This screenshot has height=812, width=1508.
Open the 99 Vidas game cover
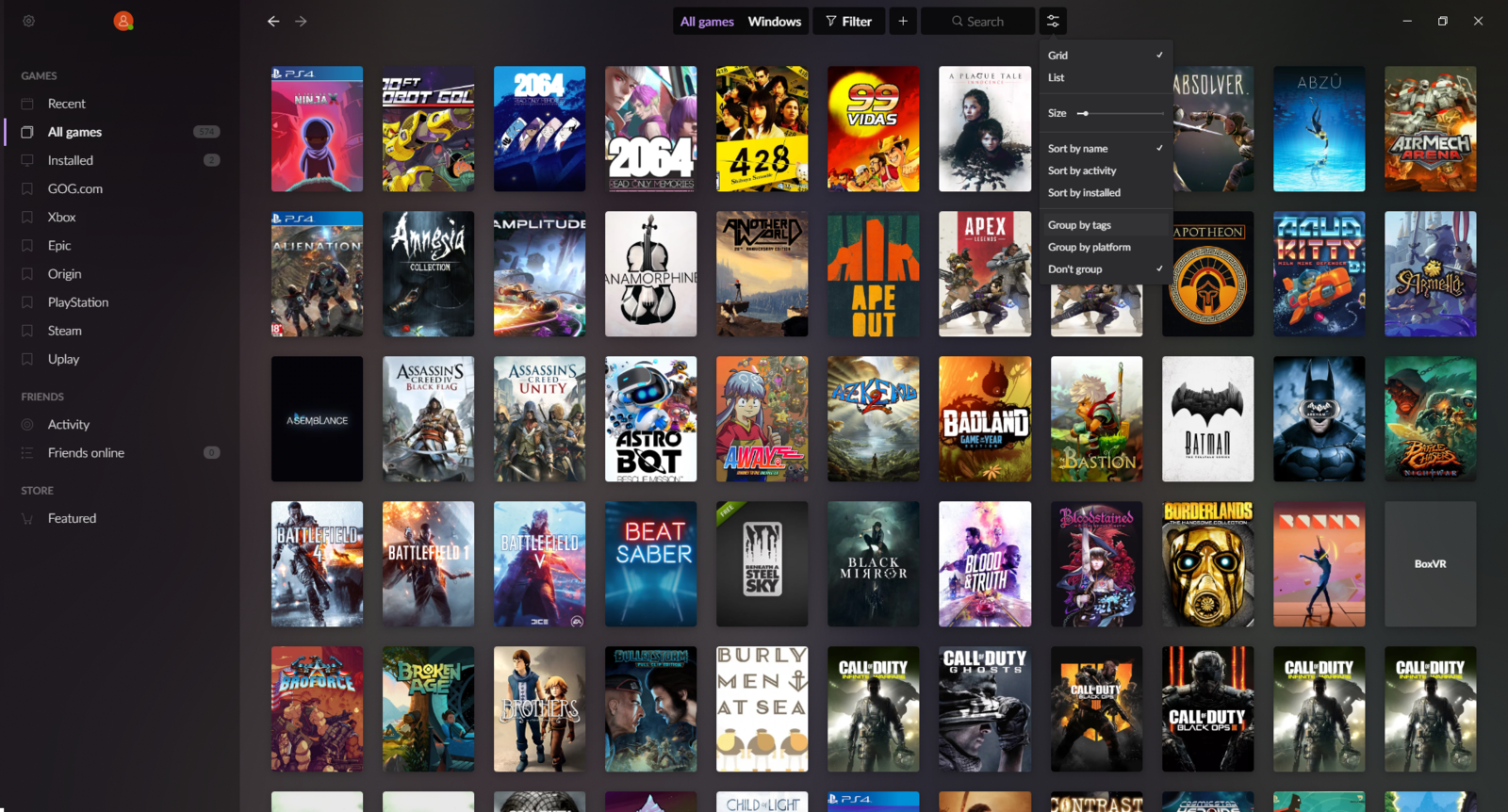click(x=873, y=129)
